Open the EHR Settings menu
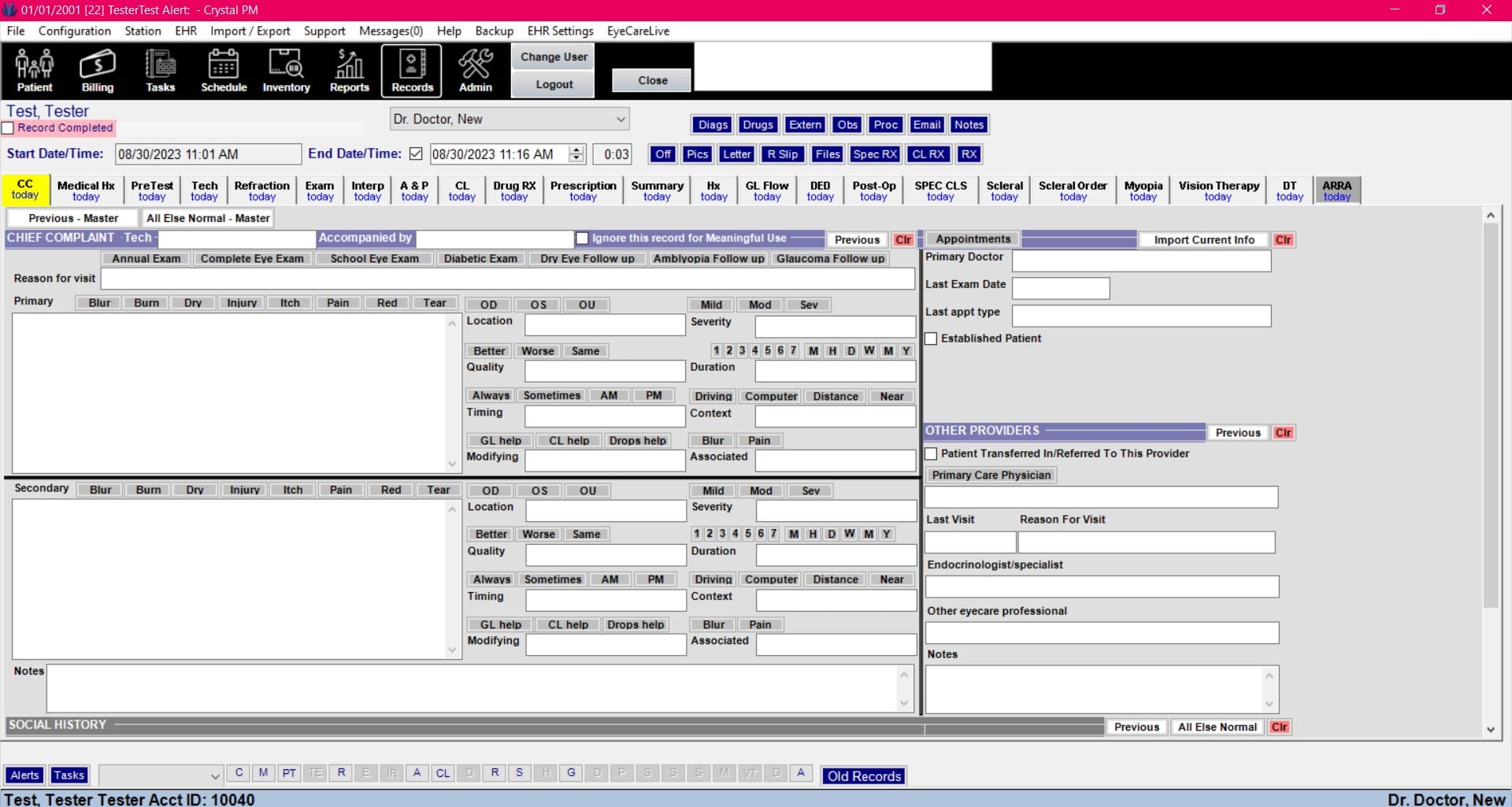 click(x=560, y=31)
